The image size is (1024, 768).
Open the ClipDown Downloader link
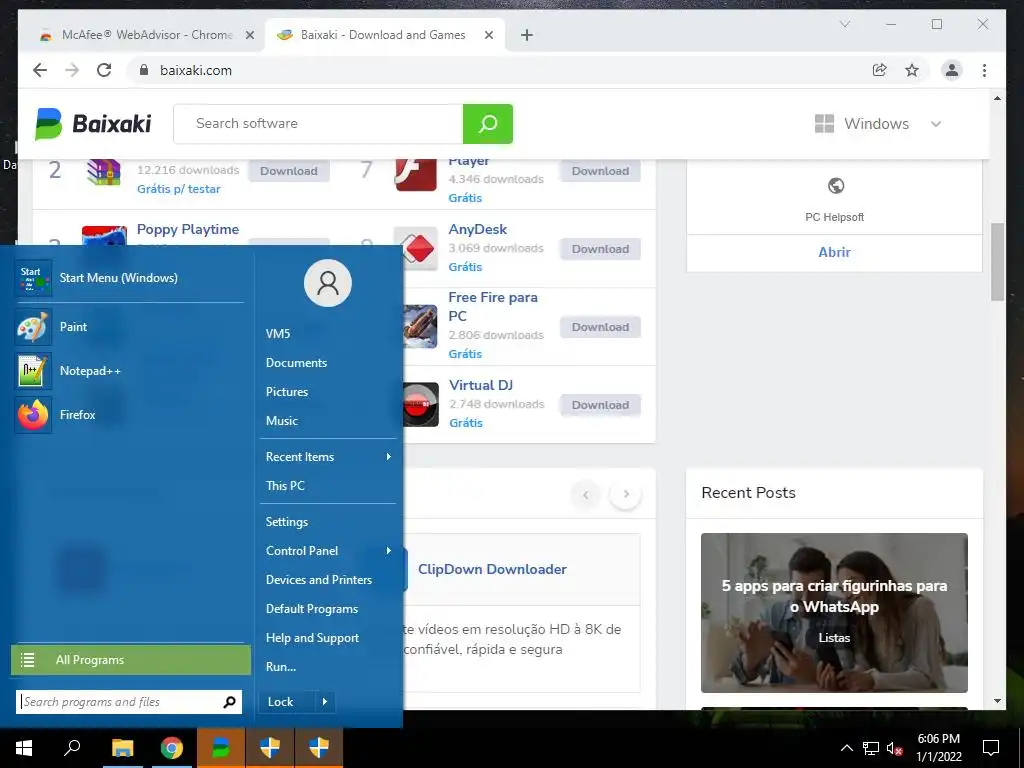(492, 569)
